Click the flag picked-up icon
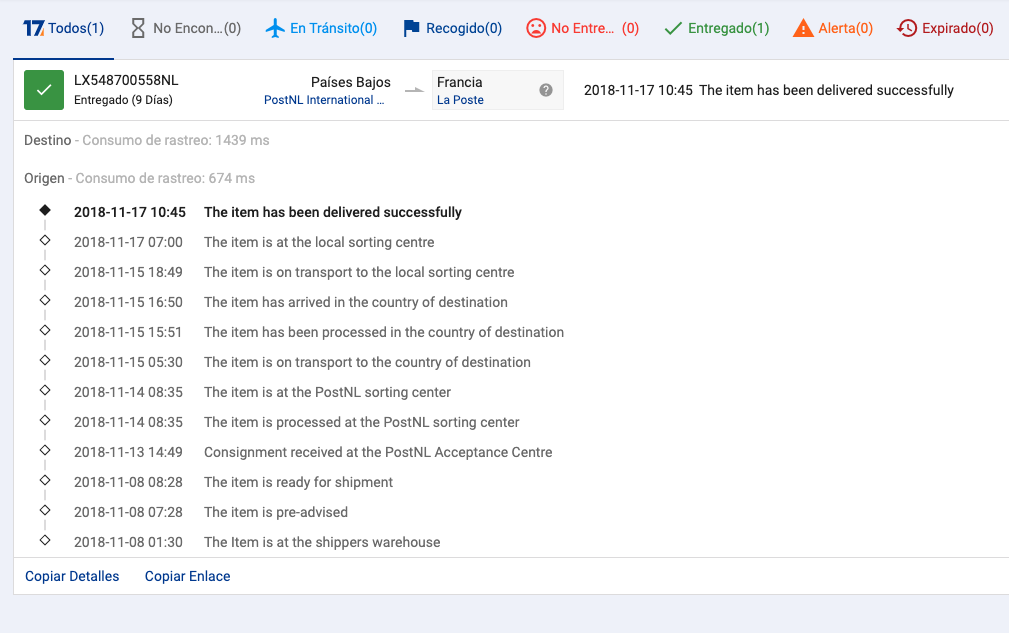1009x633 pixels. point(411,28)
